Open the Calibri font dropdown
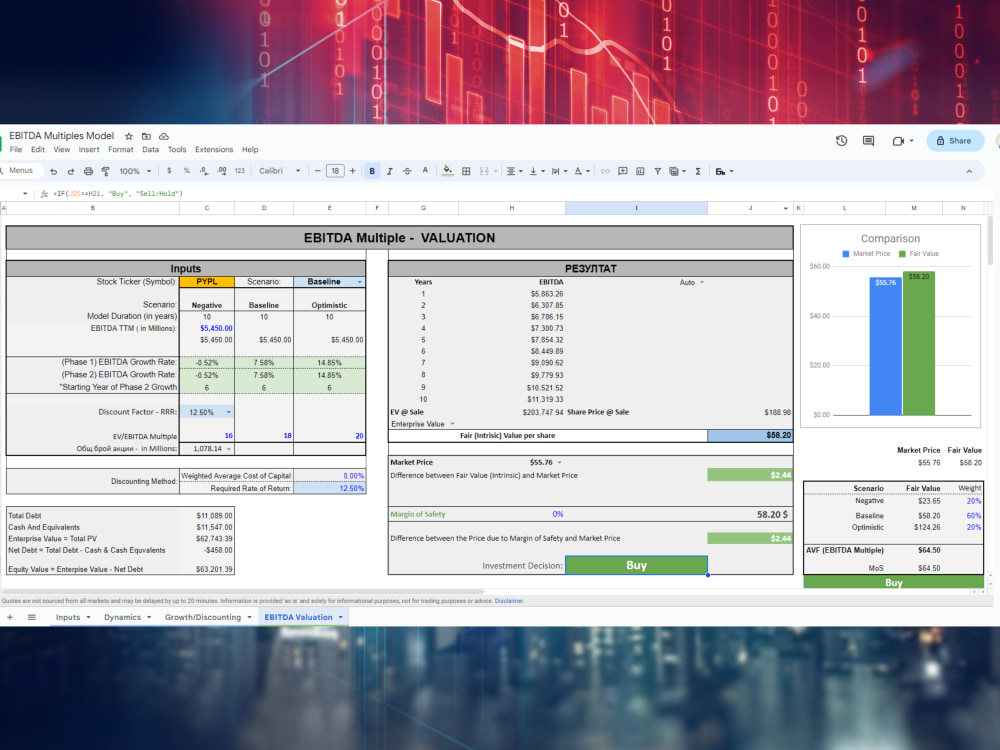 279,171
